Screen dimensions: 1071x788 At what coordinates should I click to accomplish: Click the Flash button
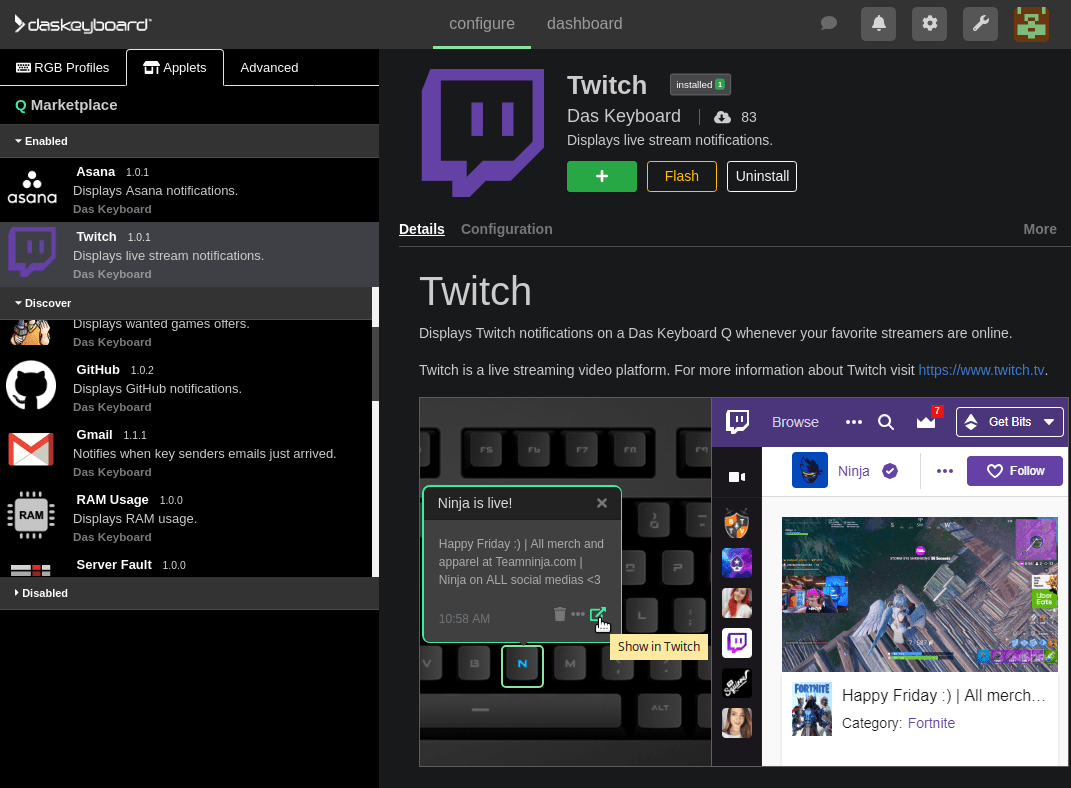(x=682, y=176)
